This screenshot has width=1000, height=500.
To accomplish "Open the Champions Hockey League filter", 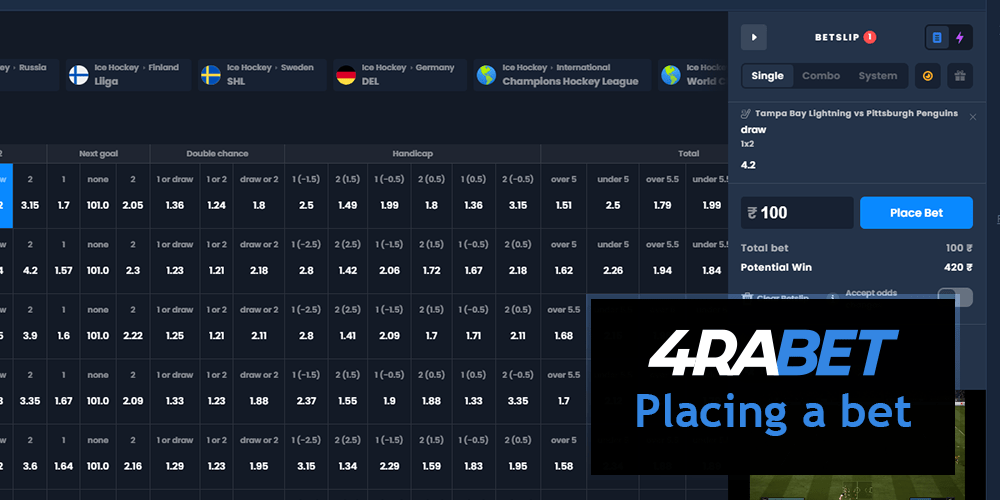I will tap(562, 75).
